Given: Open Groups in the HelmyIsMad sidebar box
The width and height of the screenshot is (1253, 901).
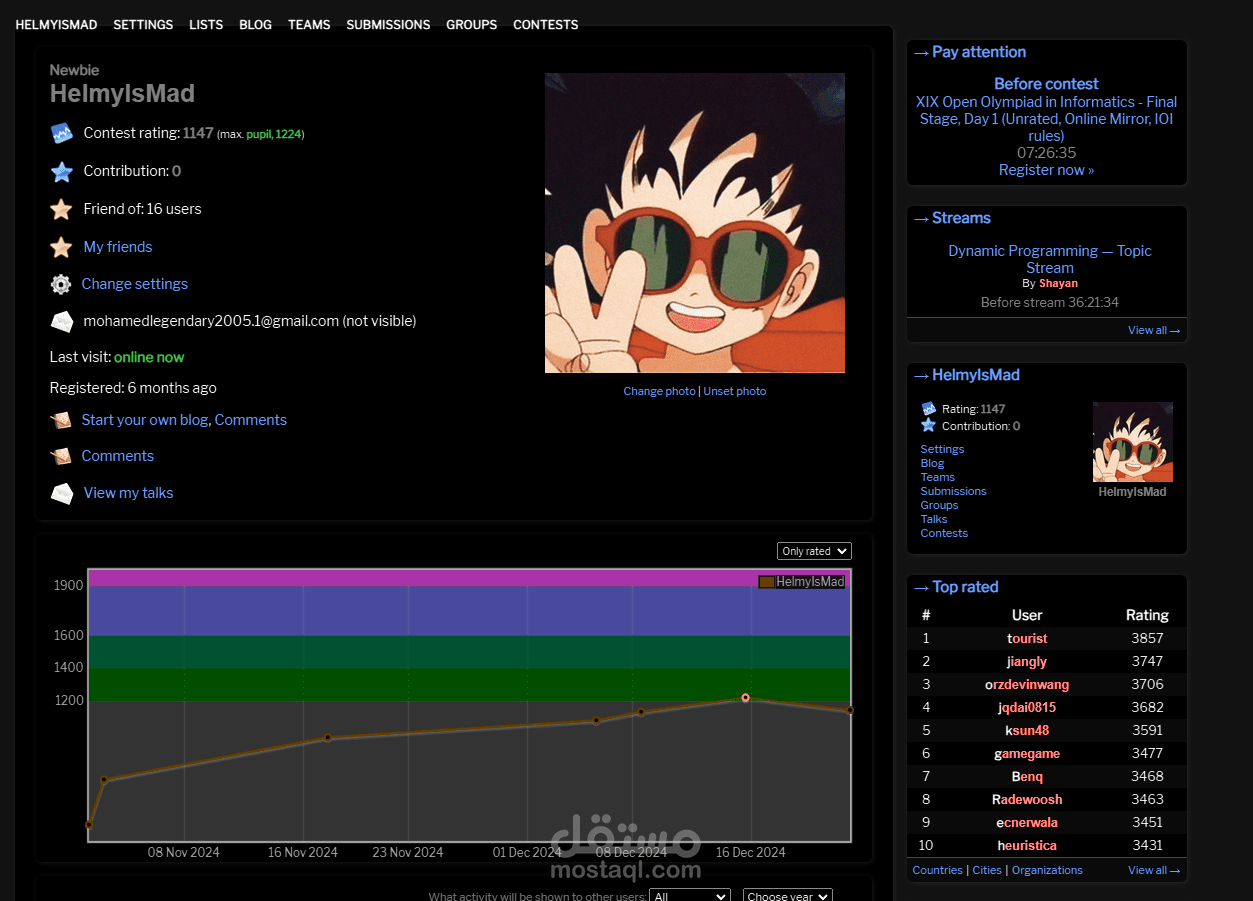Looking at the screenshot, I should click(939, 505).
